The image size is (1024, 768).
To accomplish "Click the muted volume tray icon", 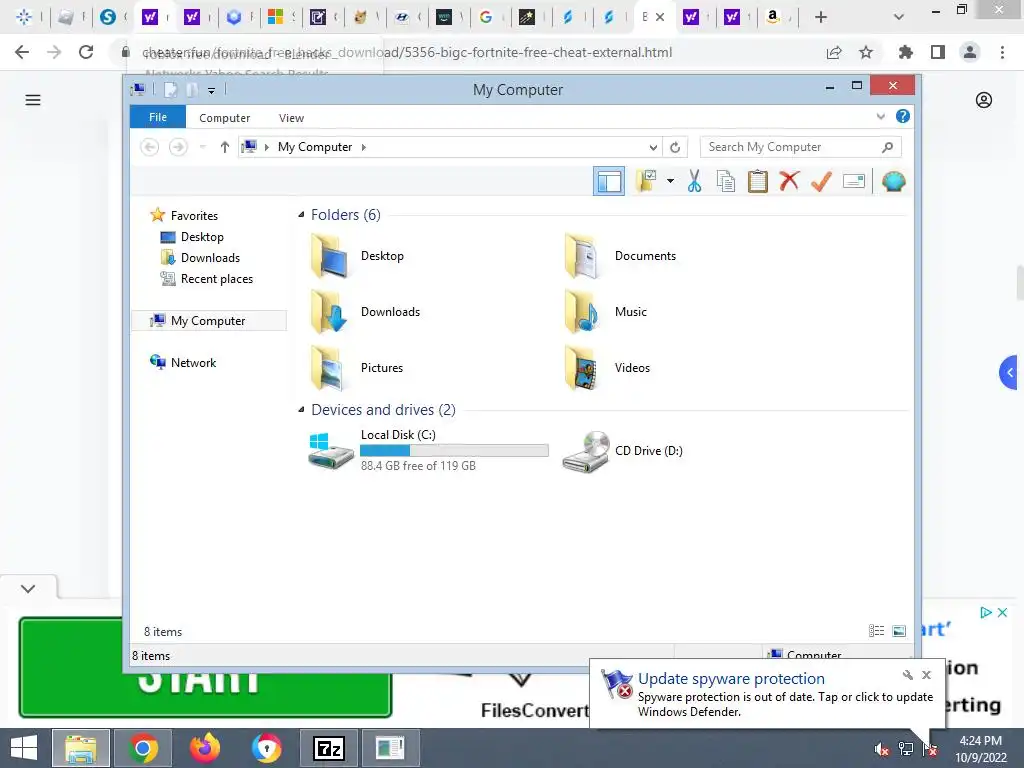I will click(x=881, y=749).
